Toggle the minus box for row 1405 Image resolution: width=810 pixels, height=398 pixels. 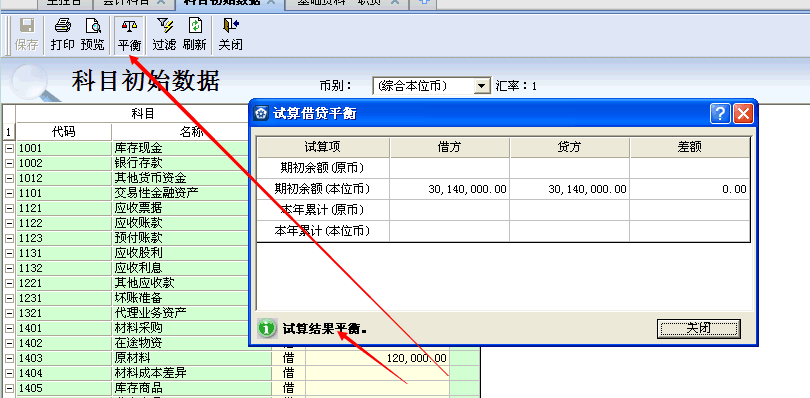pos(9,388)
